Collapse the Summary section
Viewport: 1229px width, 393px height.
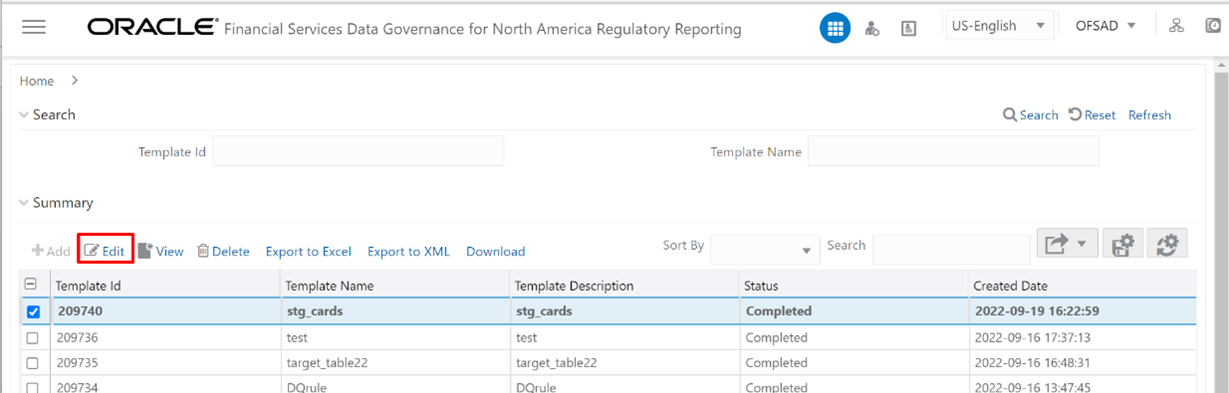(25, 202)
